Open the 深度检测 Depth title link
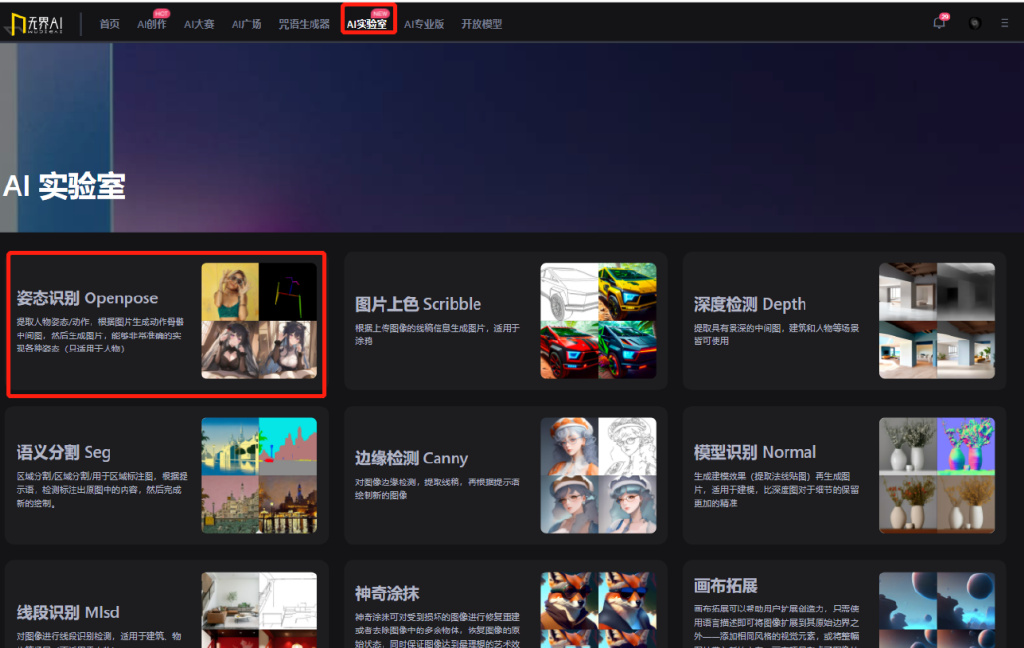The image size is (1024, 648). 750,304
